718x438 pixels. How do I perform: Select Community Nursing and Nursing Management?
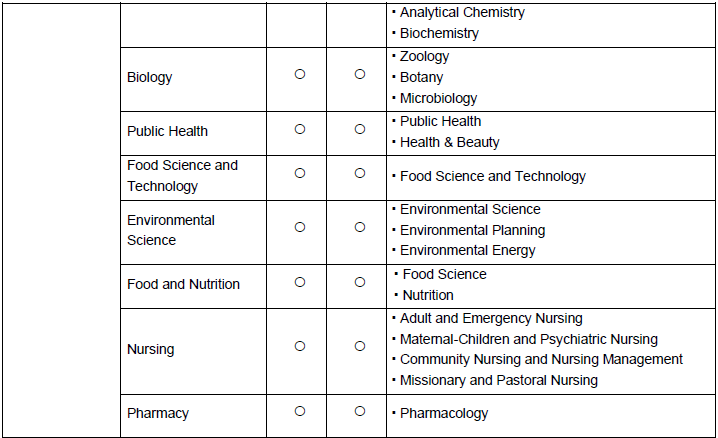click(541, 359)
